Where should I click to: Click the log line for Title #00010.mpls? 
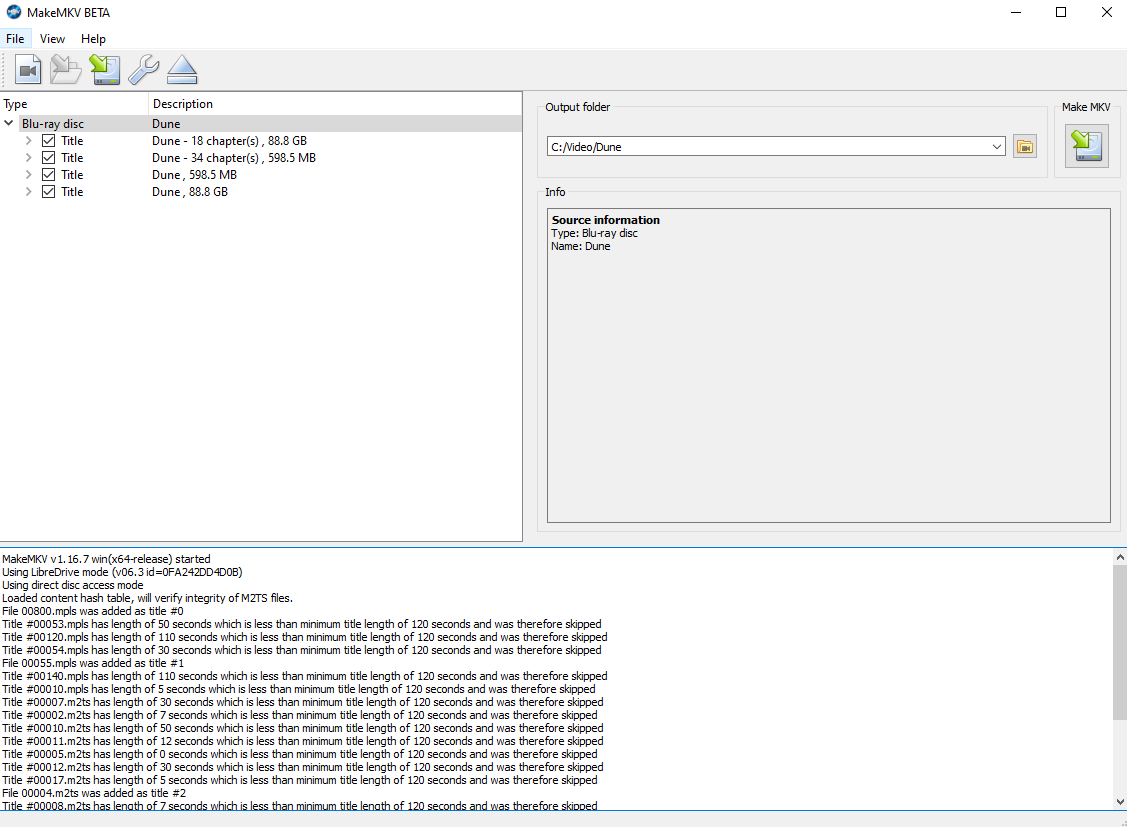coord(299,689)
